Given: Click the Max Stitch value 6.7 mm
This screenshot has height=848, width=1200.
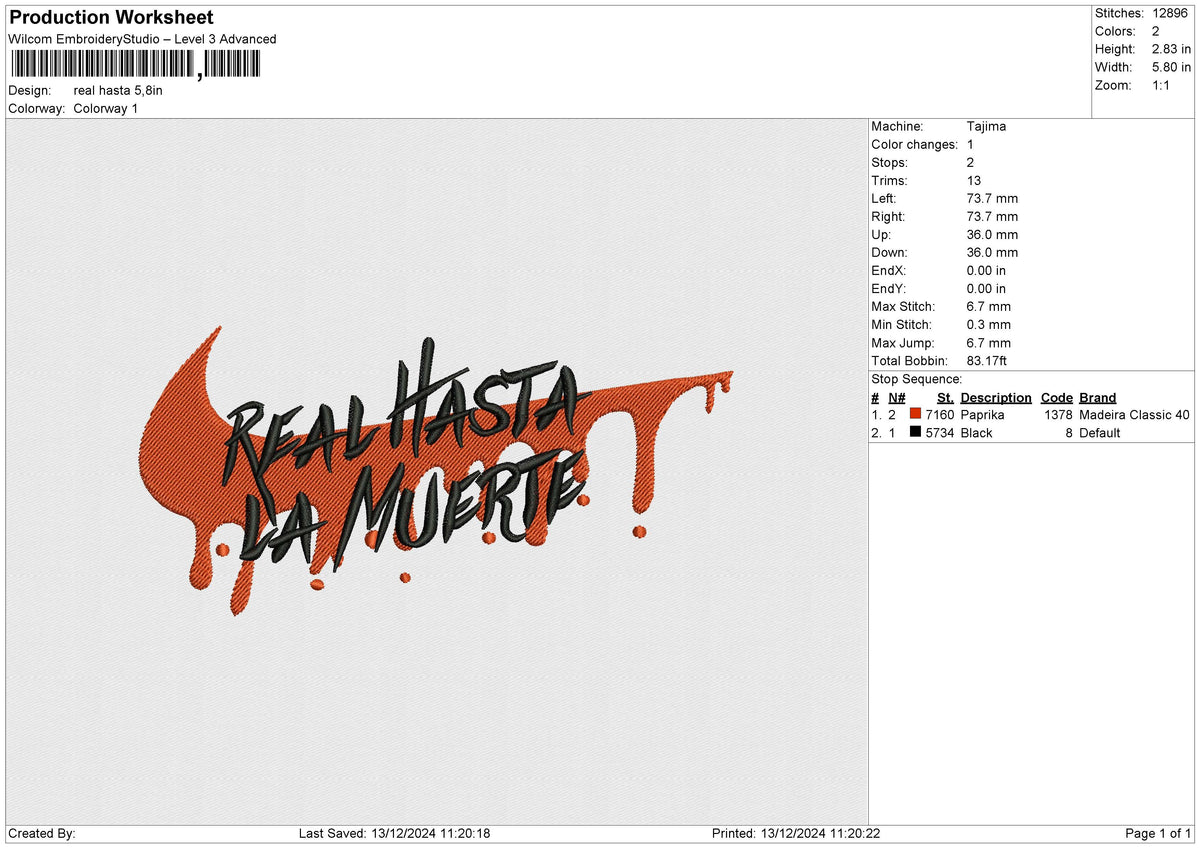Looking at the screenshot, I should pyautogui.click(x=989, y=306).
